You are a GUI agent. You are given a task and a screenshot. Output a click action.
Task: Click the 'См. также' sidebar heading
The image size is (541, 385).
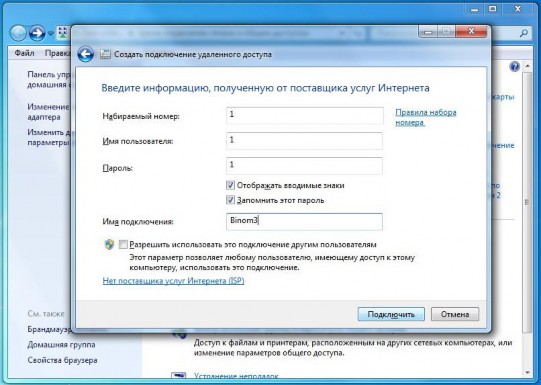click(46, 314)
